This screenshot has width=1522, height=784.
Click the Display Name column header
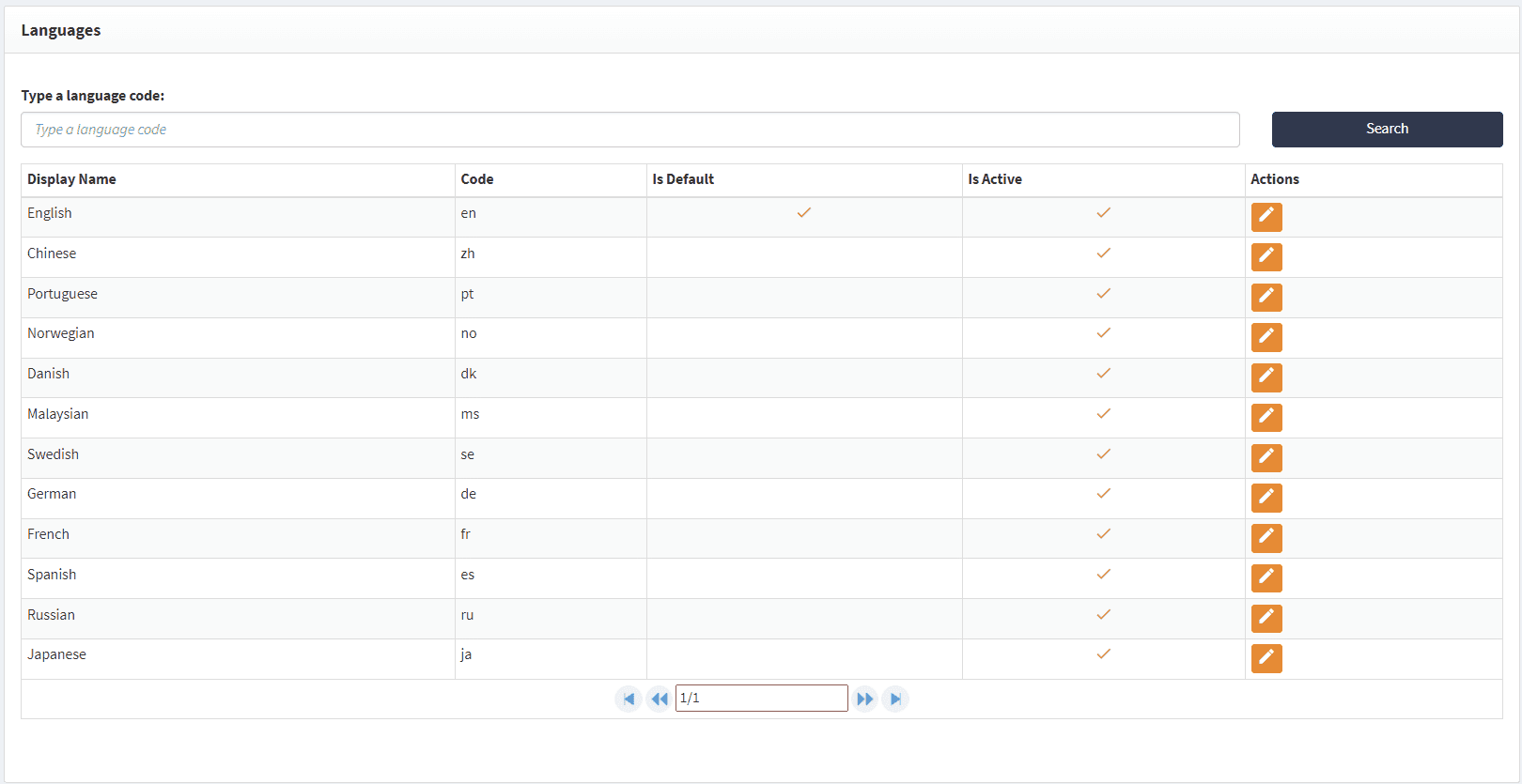click(x=71, y=179)
